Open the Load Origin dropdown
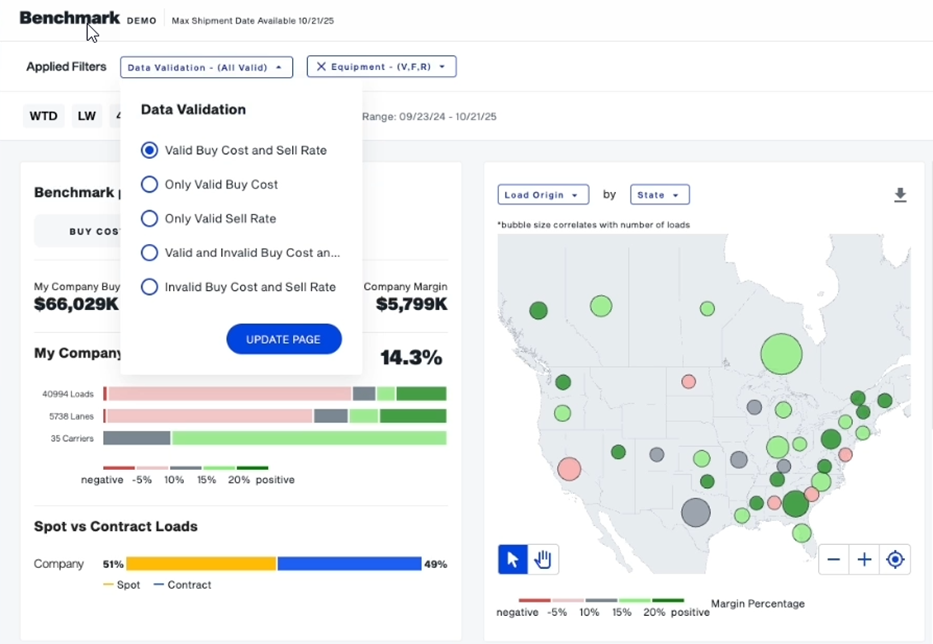The width and height of the screenshot is (933, 644). pos(543,195)
